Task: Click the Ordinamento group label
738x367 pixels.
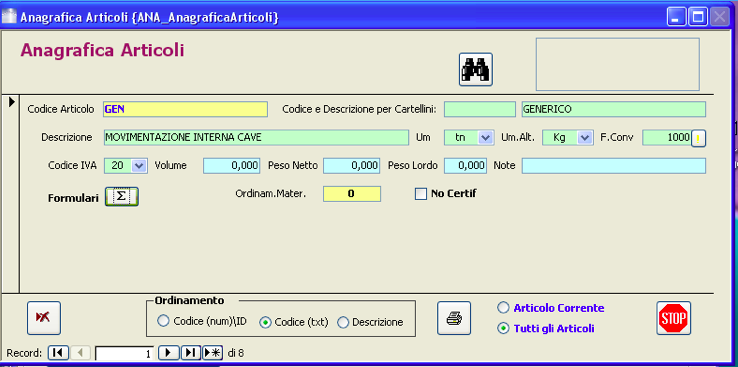Action: coord(190,300)
